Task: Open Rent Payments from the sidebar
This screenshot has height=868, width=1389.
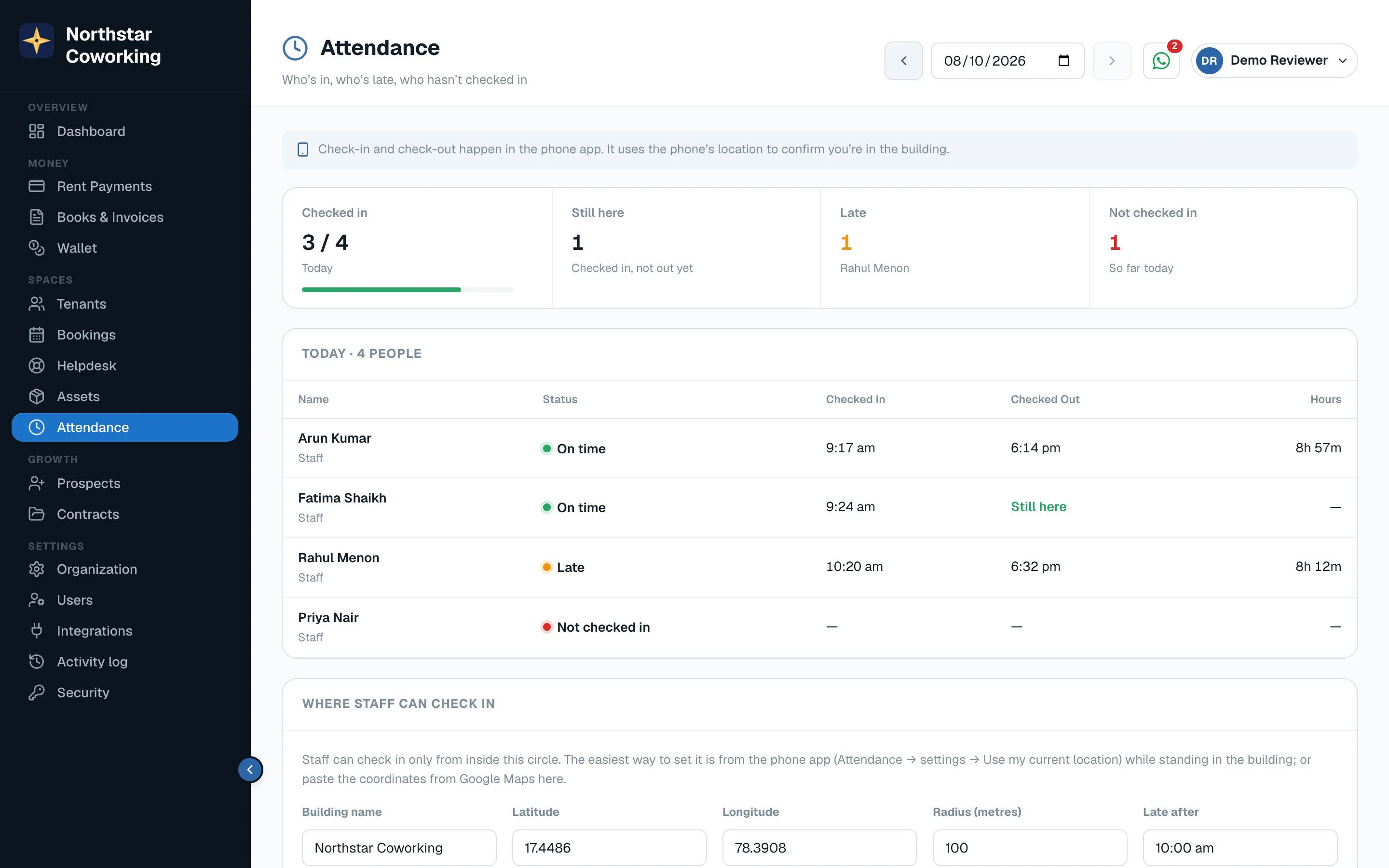Action: 124,187
